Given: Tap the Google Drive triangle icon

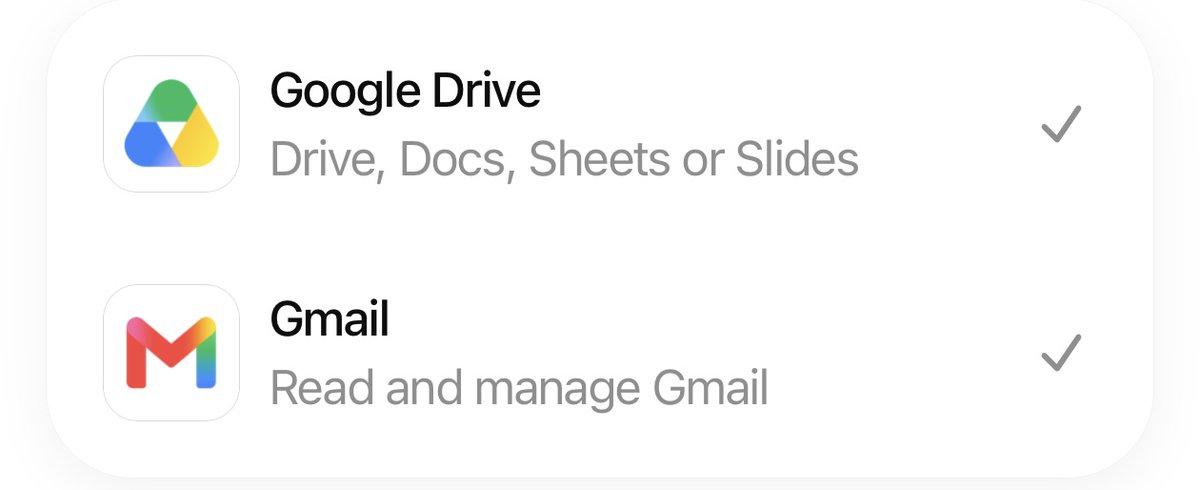Looking at the screenshot, I should pos(171,124).
